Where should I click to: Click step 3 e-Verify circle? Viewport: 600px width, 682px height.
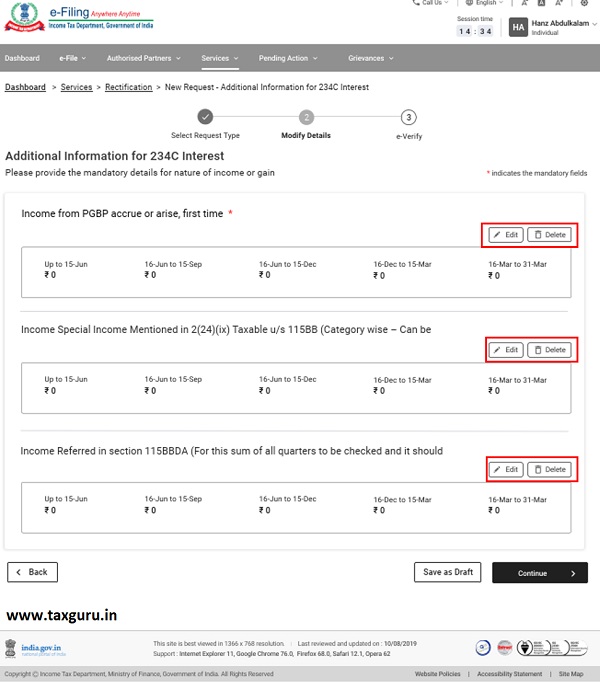(x=409, y=117)
